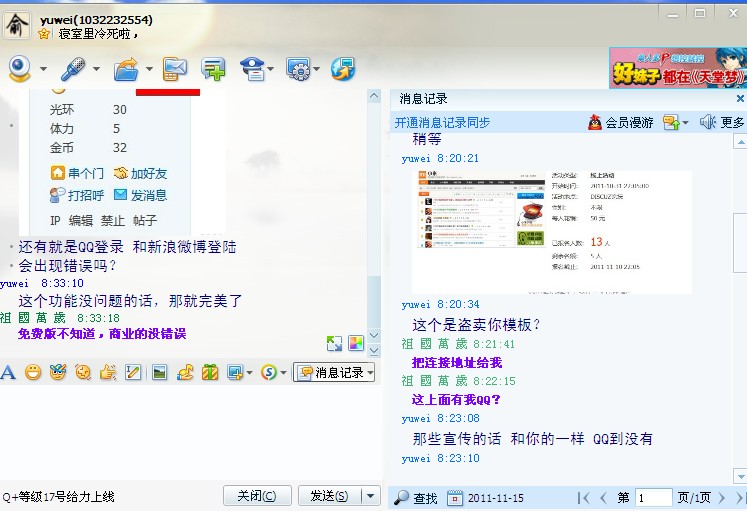Expand the Soso search dropdown arrow
The height and width of the screenshot is (511, 747).
(283, 372)
